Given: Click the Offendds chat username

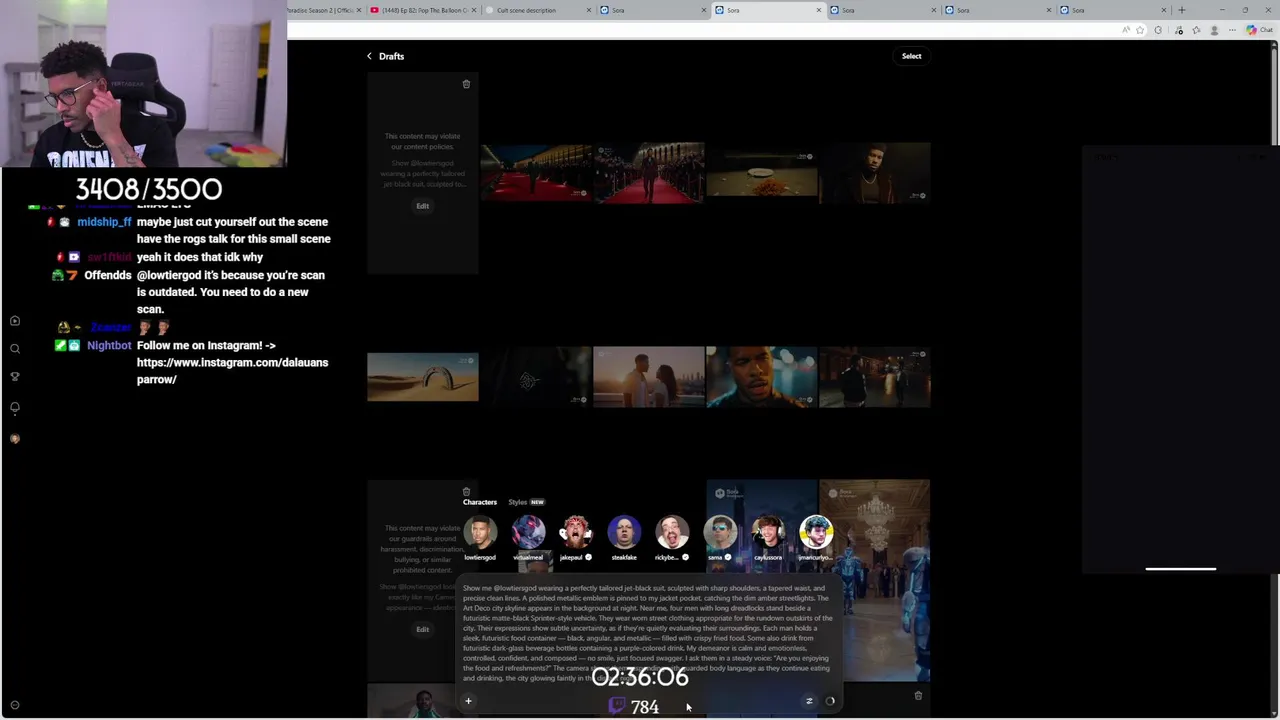Looking at the screenshot, I should click(108, 275).
